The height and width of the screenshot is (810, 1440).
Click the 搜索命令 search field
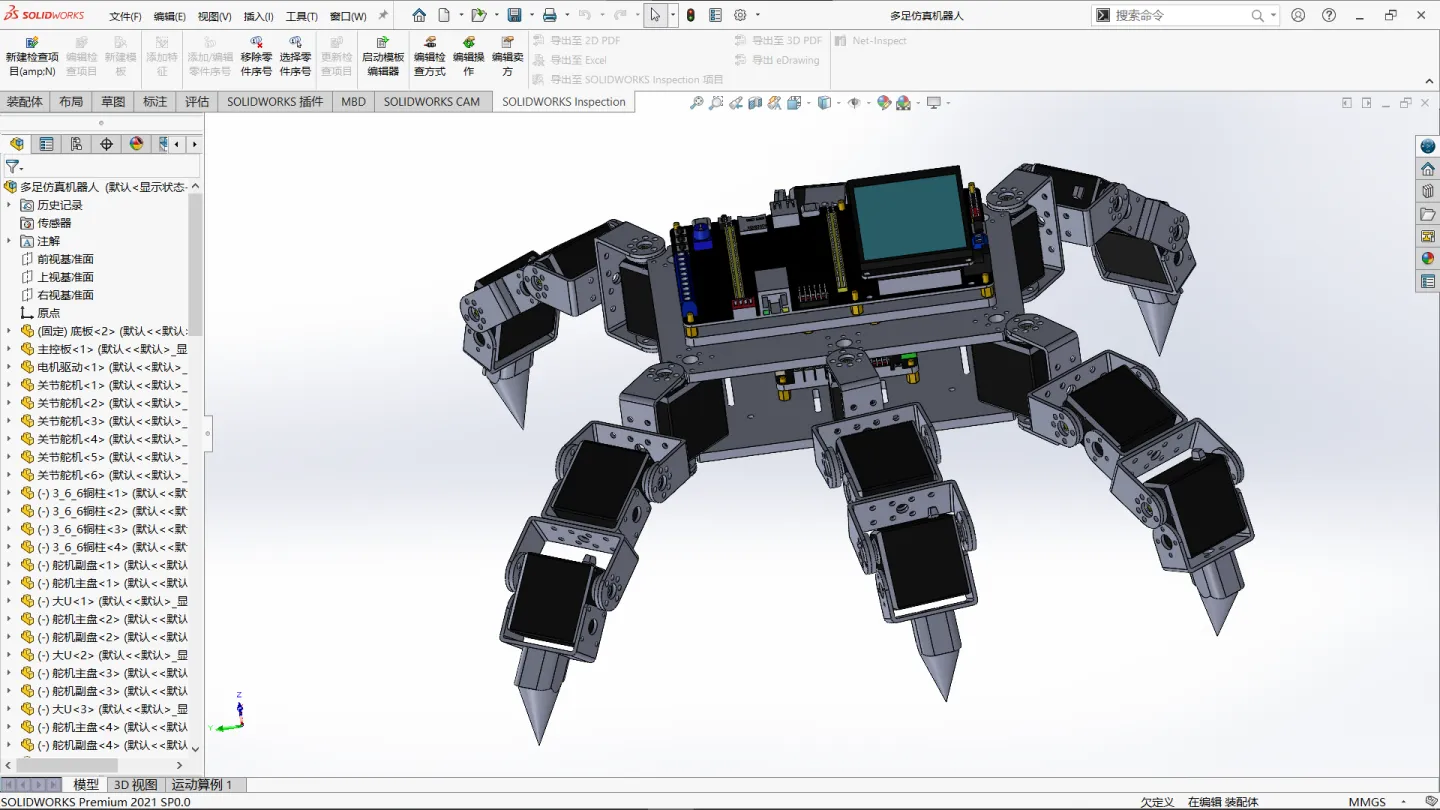point(1180,15)
